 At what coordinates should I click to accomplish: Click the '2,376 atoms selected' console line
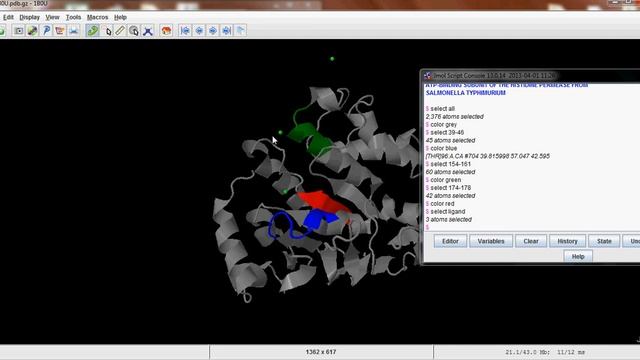click(x=454, y=116)
